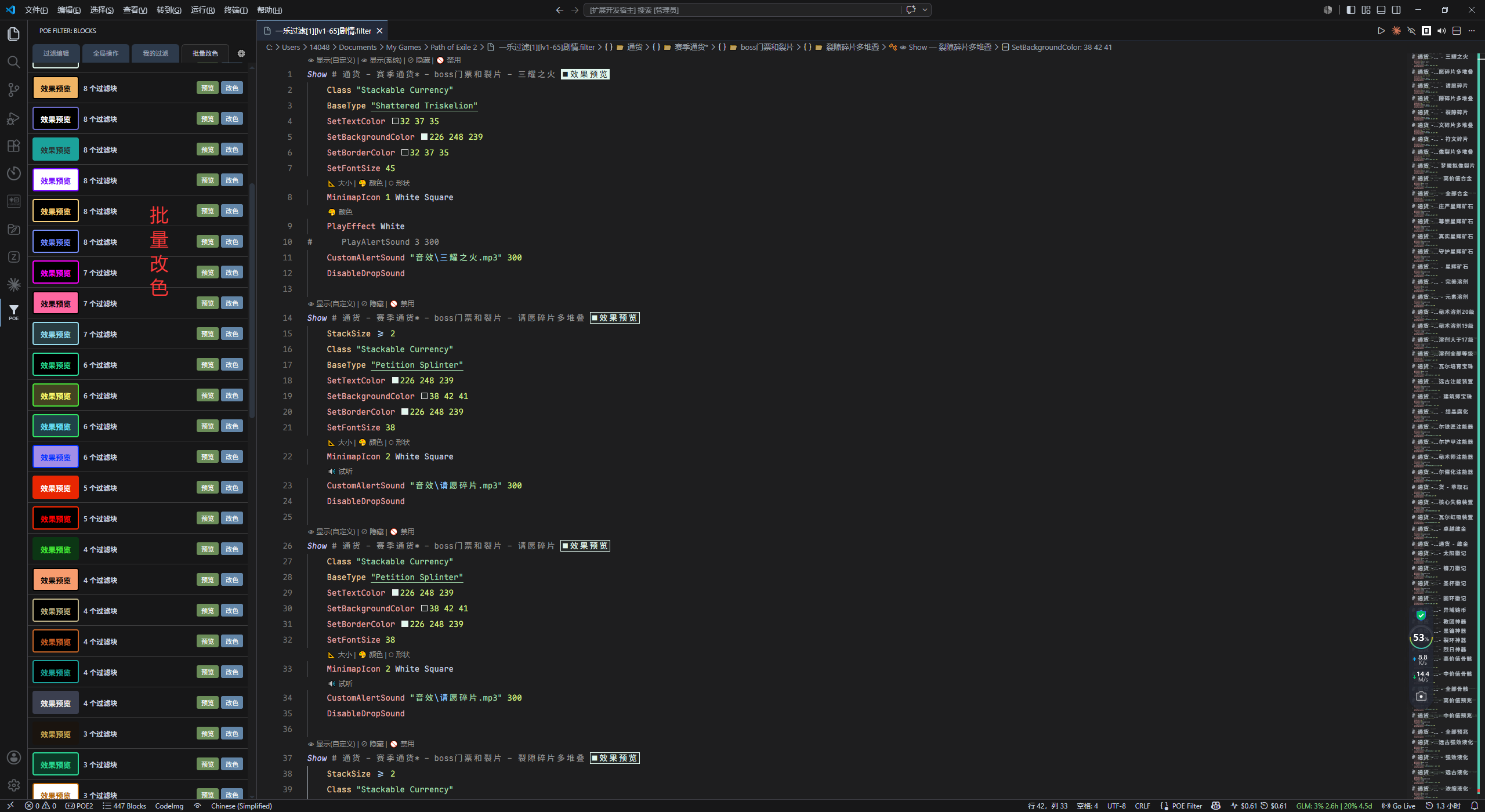The height and width of the screenshot is (812, 1485).
Task: Open the Search view in activity bar
Action: 14,61
